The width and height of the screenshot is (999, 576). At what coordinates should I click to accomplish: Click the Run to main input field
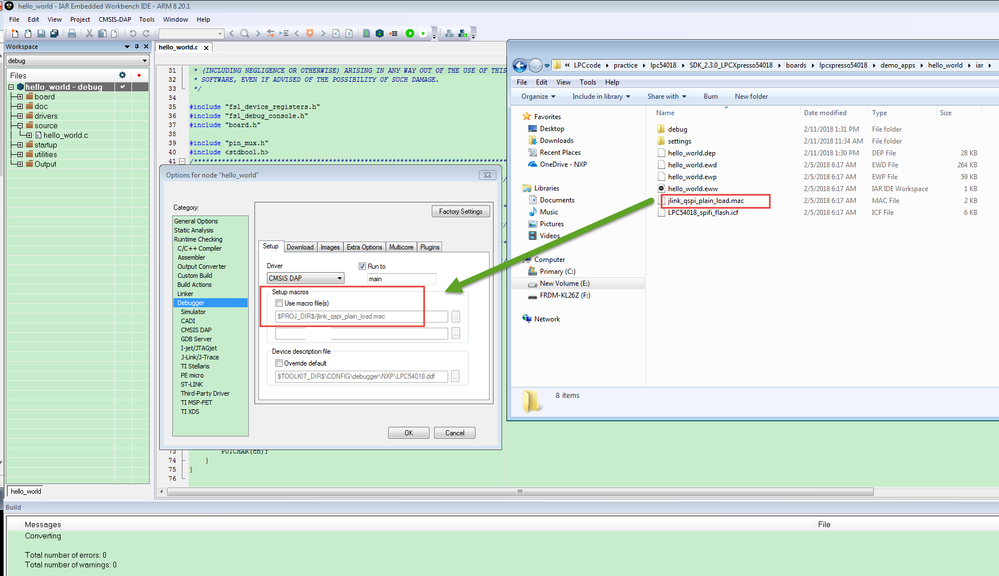click(x=401, y=278)
